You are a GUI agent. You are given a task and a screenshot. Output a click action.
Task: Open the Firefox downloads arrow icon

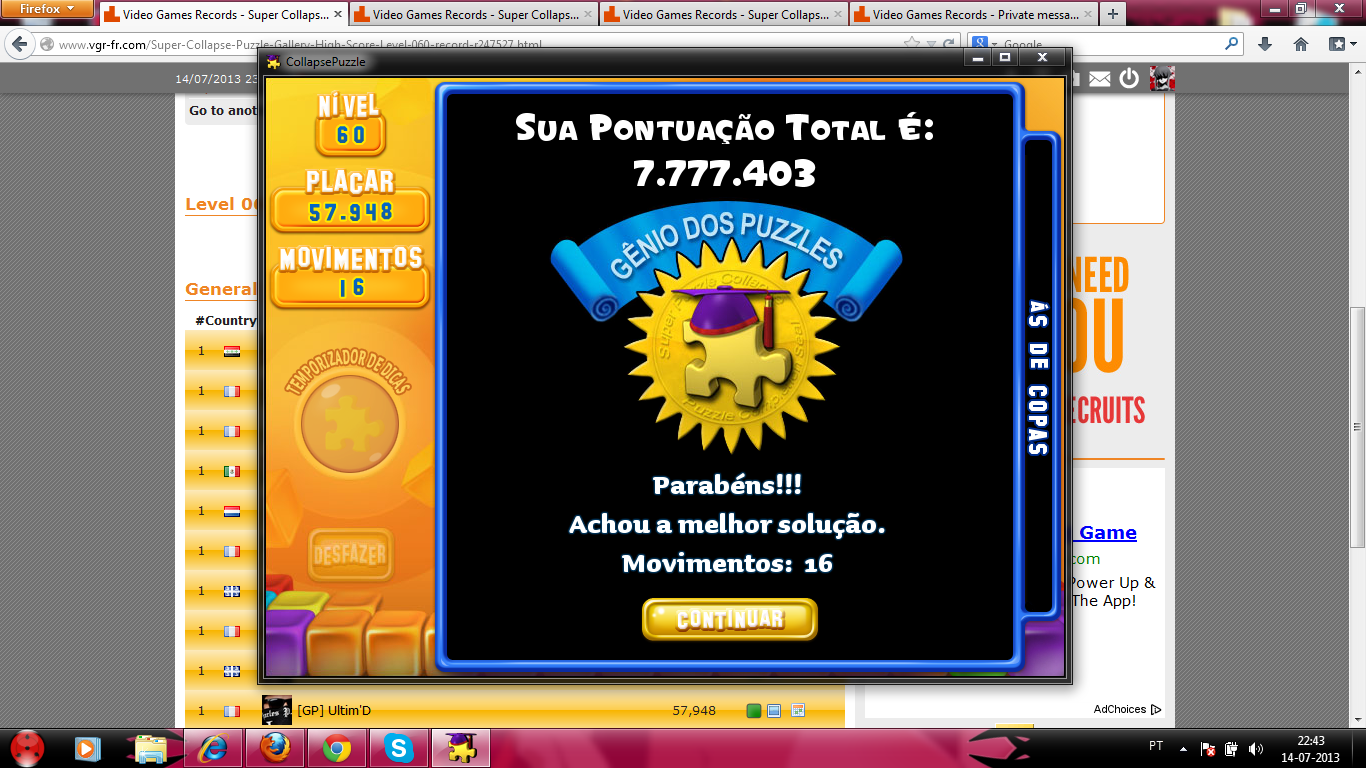tap(1264, 44)
